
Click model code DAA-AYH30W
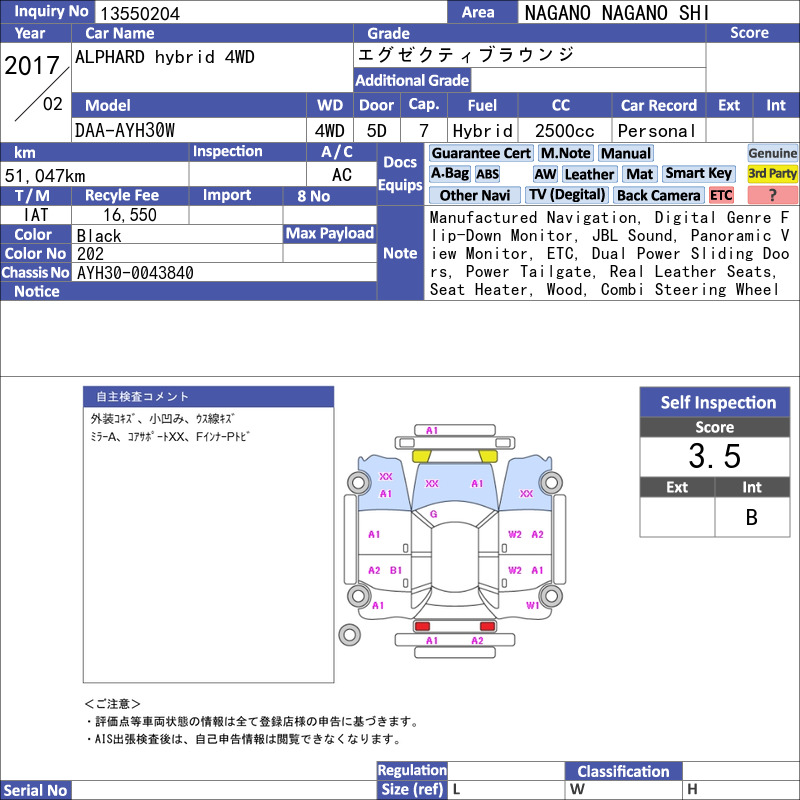click(x=125, y=131)
